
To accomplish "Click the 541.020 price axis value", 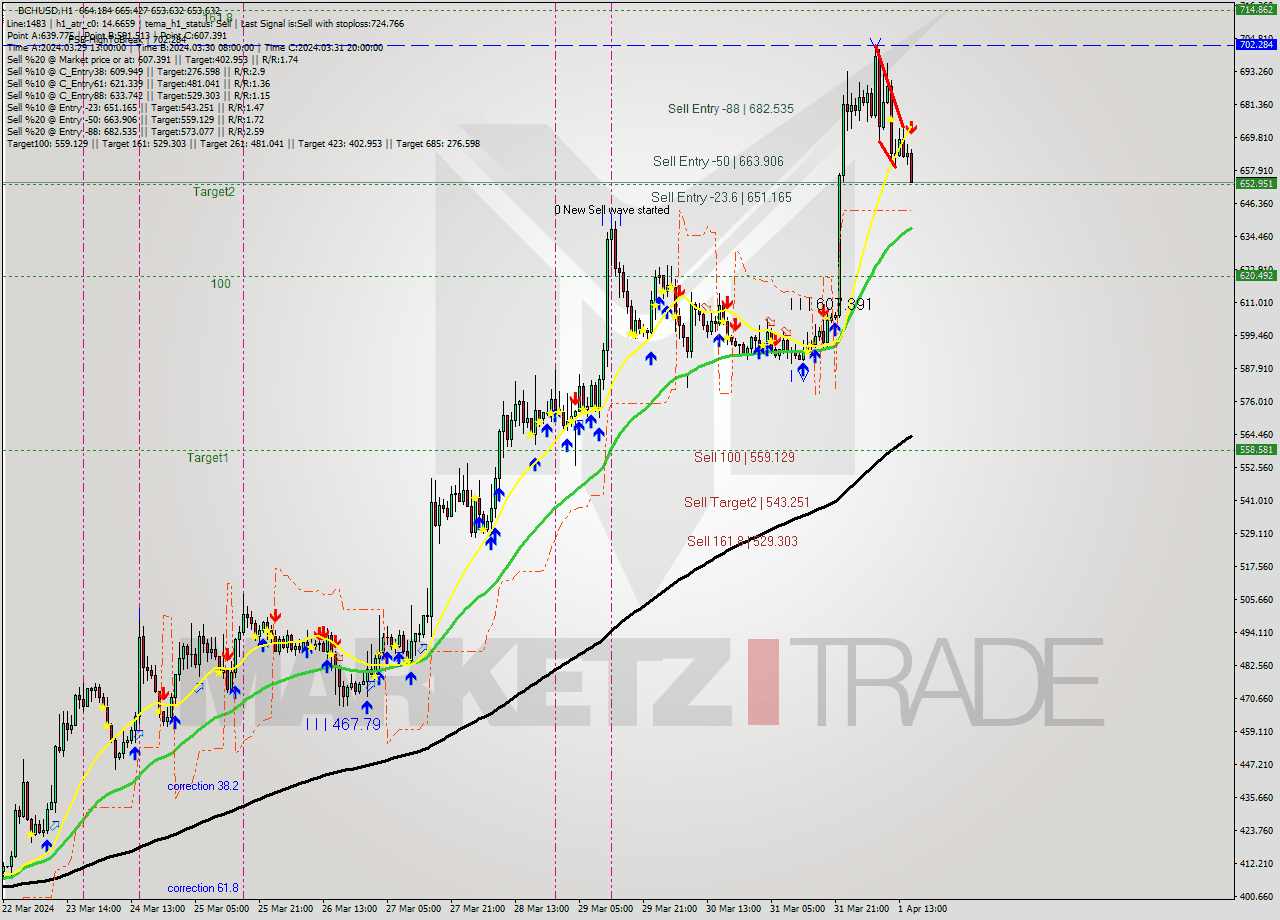I will point(1256,501).
